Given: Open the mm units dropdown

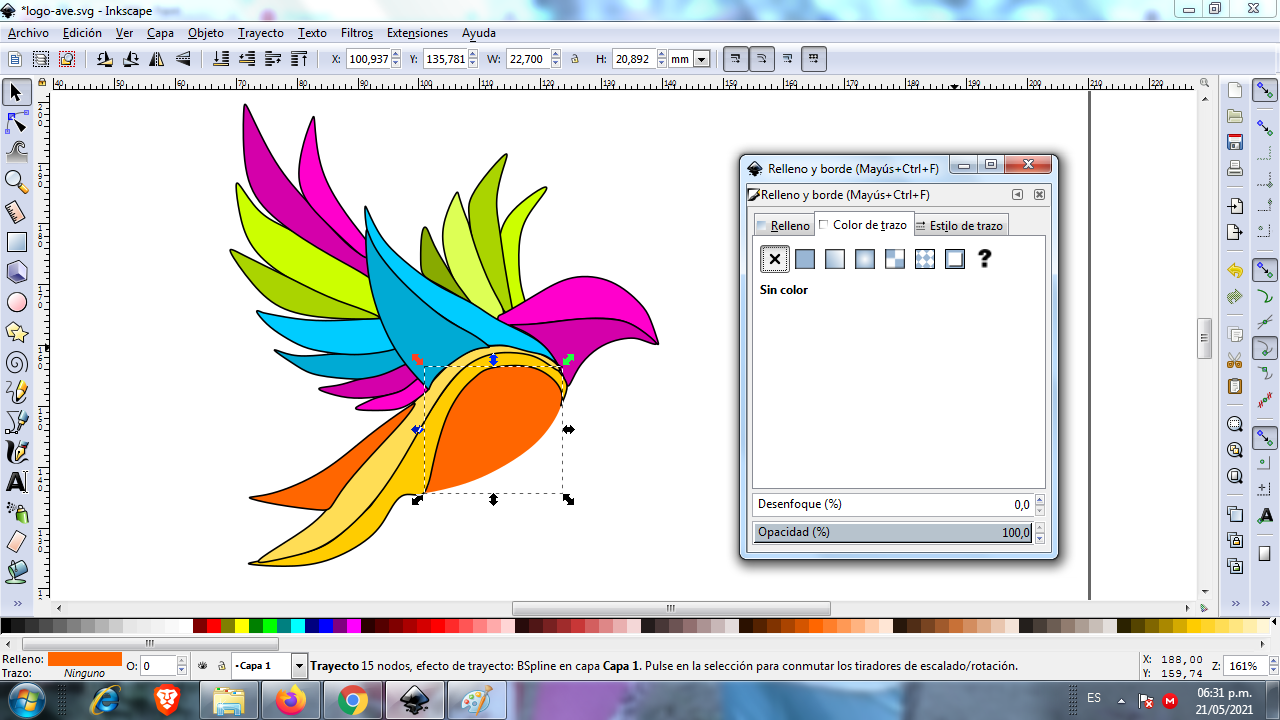Looking at the screenshot, I should tap(701, 59).
